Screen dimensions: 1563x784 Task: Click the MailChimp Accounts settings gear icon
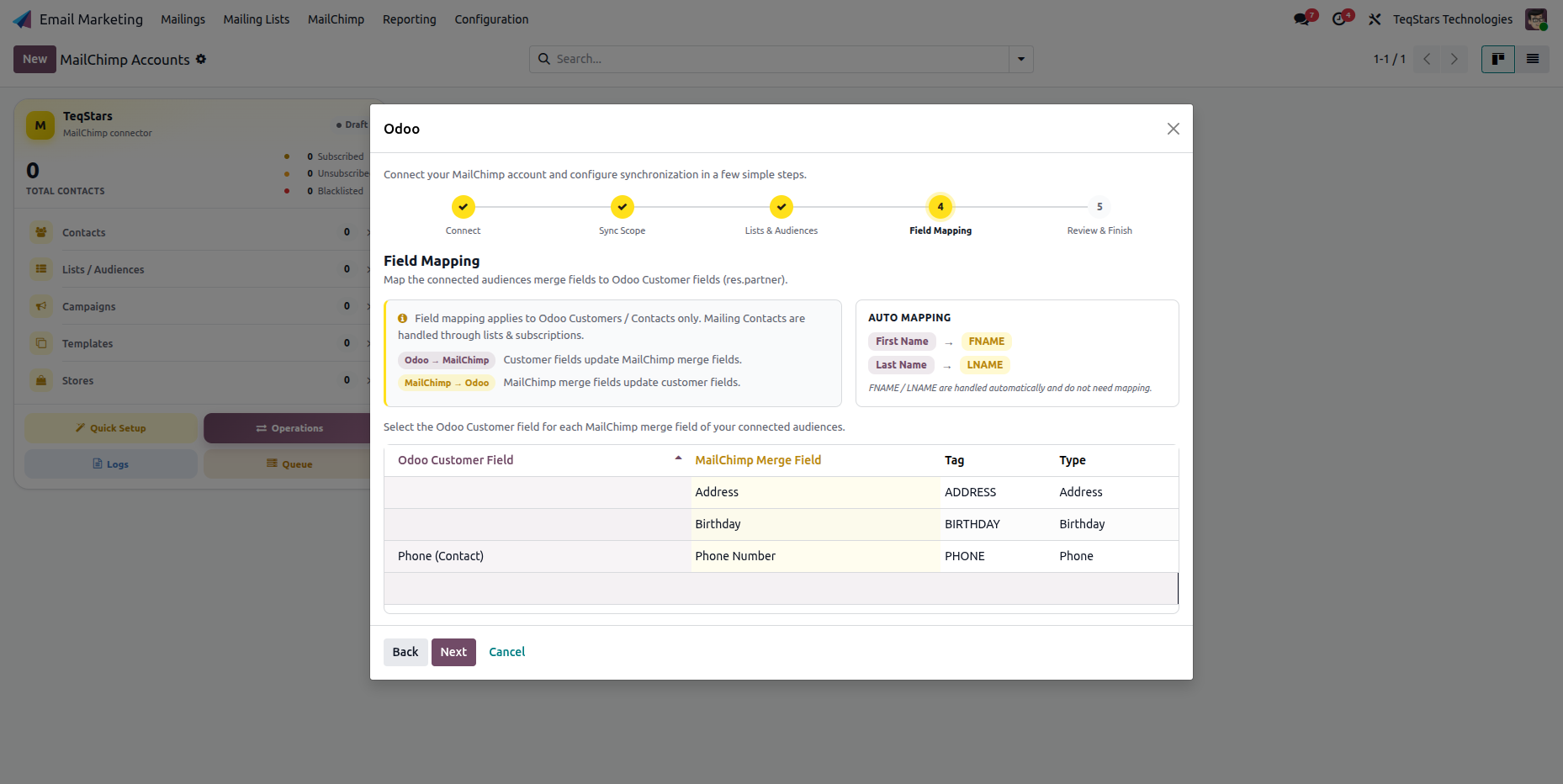(201, 59)
